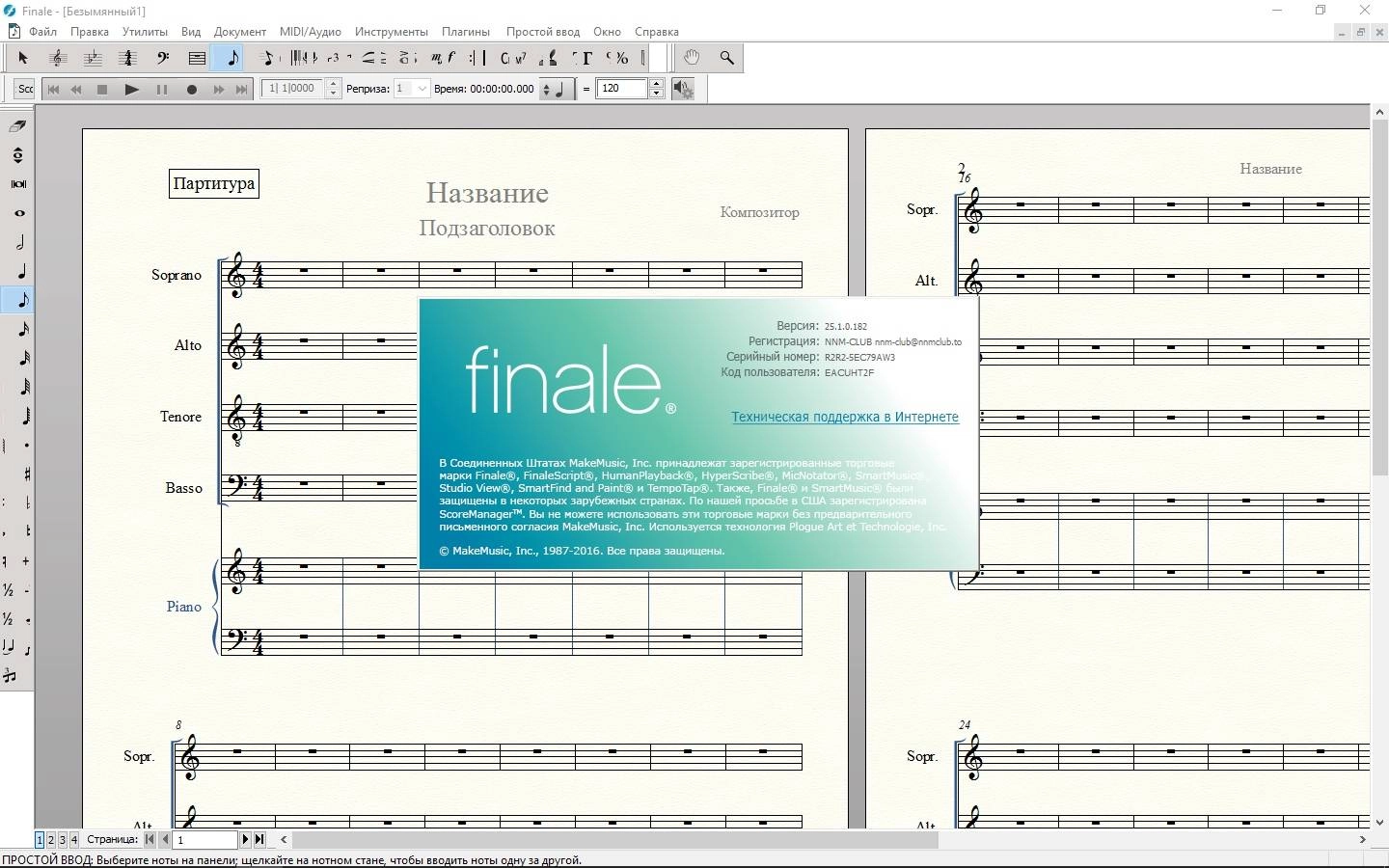Start recording with the Record button
The image size is (1389, 868).
click(x=191, y=89)
